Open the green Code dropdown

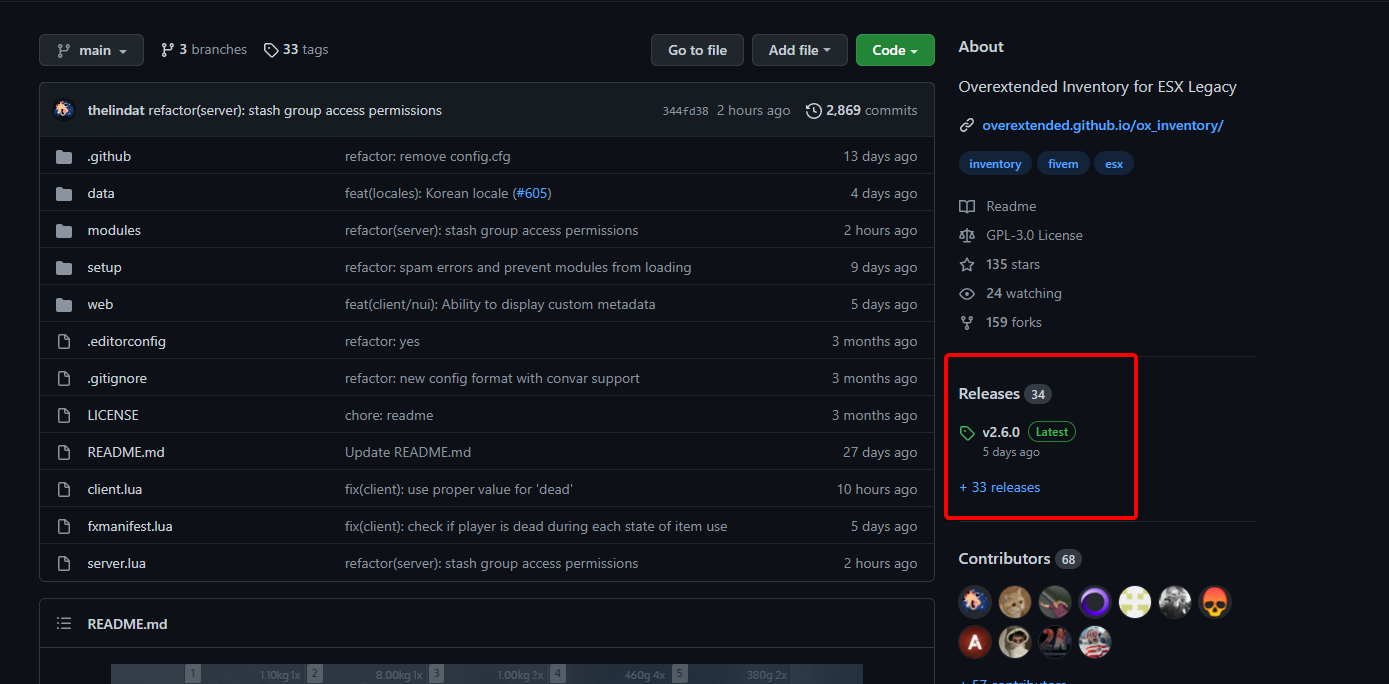pyautogui.click(x=895, y=50)
